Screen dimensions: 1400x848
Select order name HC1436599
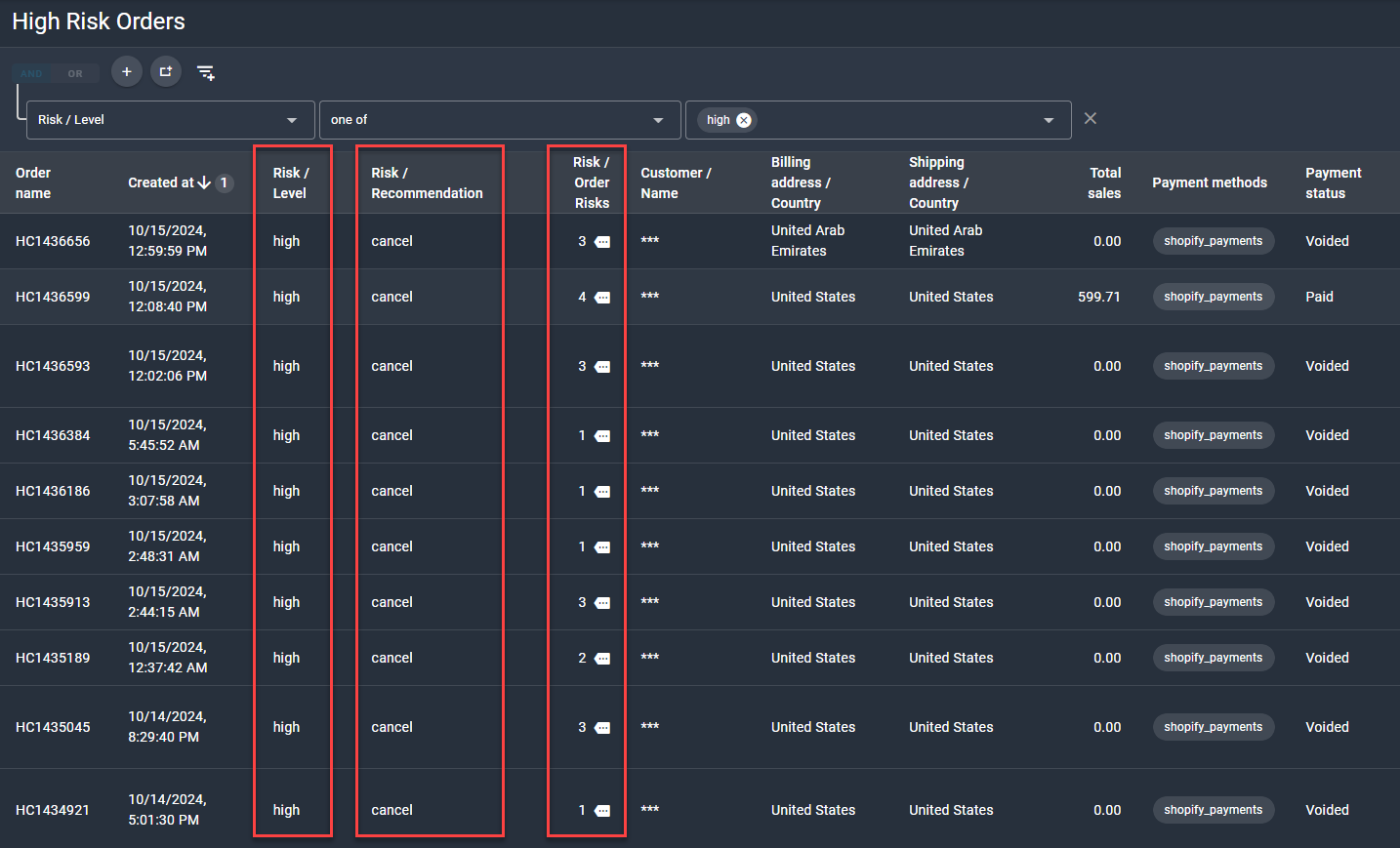pyautogui.click(x=53, y=297)
